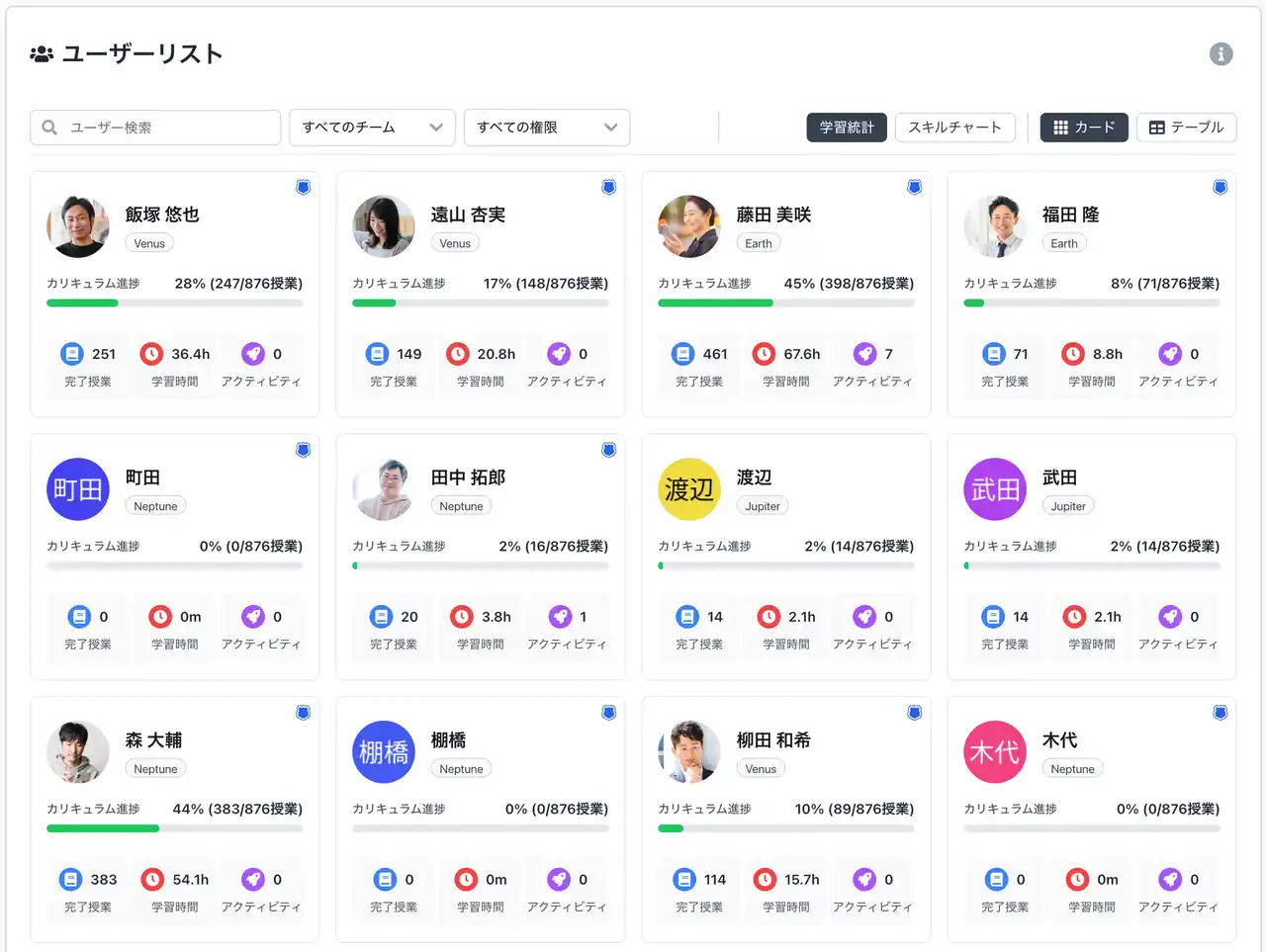Click the info icon at top right
Viewport: 1266px width, 952px height.
[1221, 54]
